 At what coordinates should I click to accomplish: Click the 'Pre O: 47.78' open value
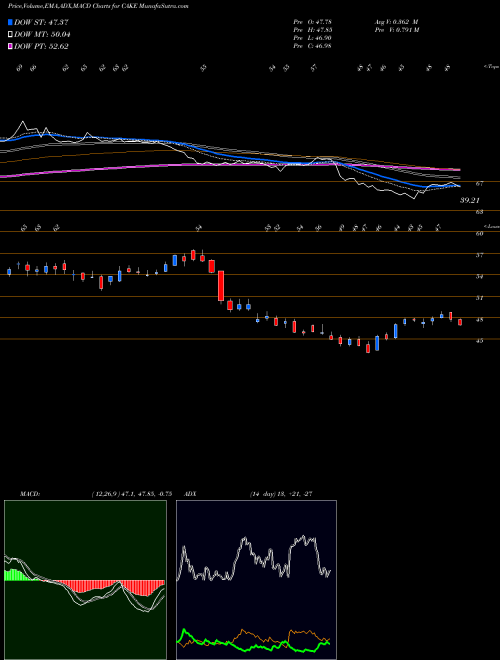coord(313,21)
